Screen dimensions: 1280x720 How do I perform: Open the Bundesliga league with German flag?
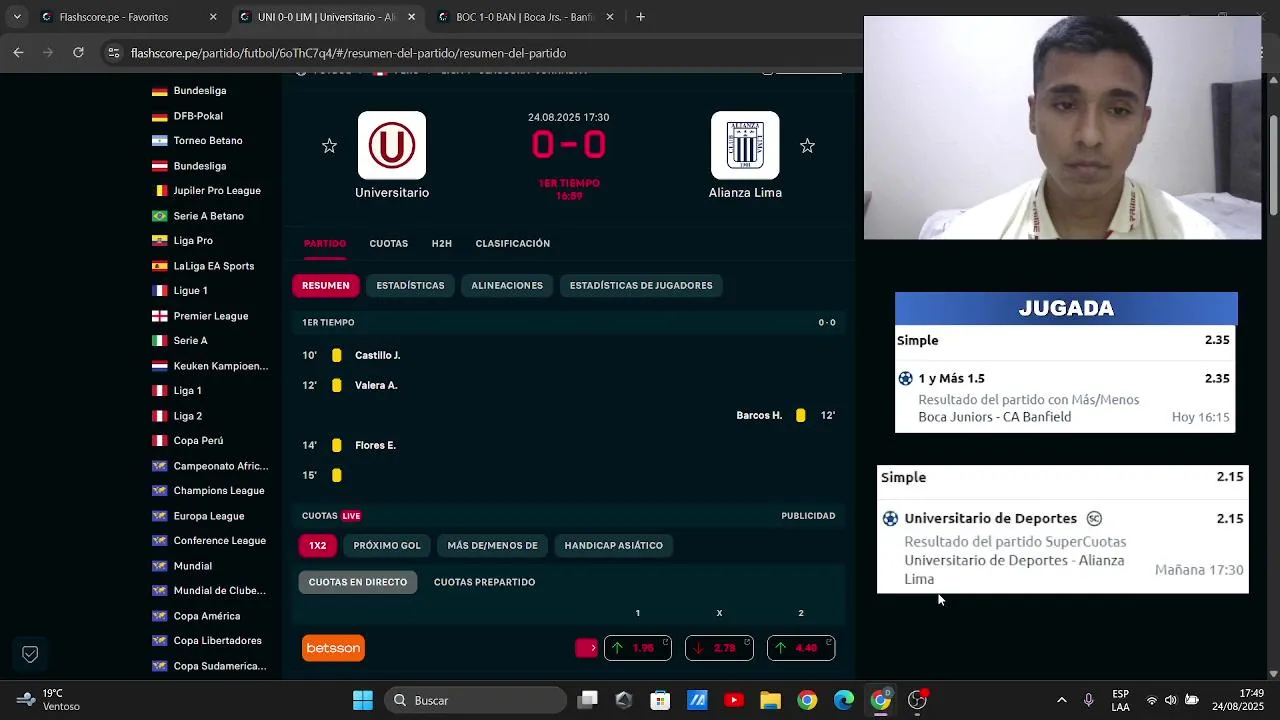200,91
